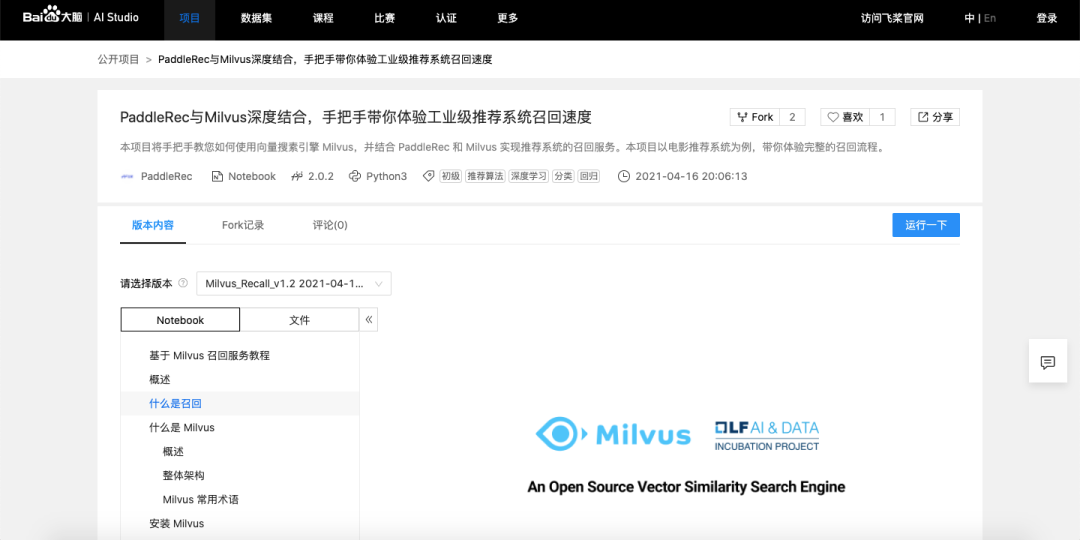The width and height of the screenshot is (1080, 540).
Task: Click the 回归 tag
Action: coord(588,176)
